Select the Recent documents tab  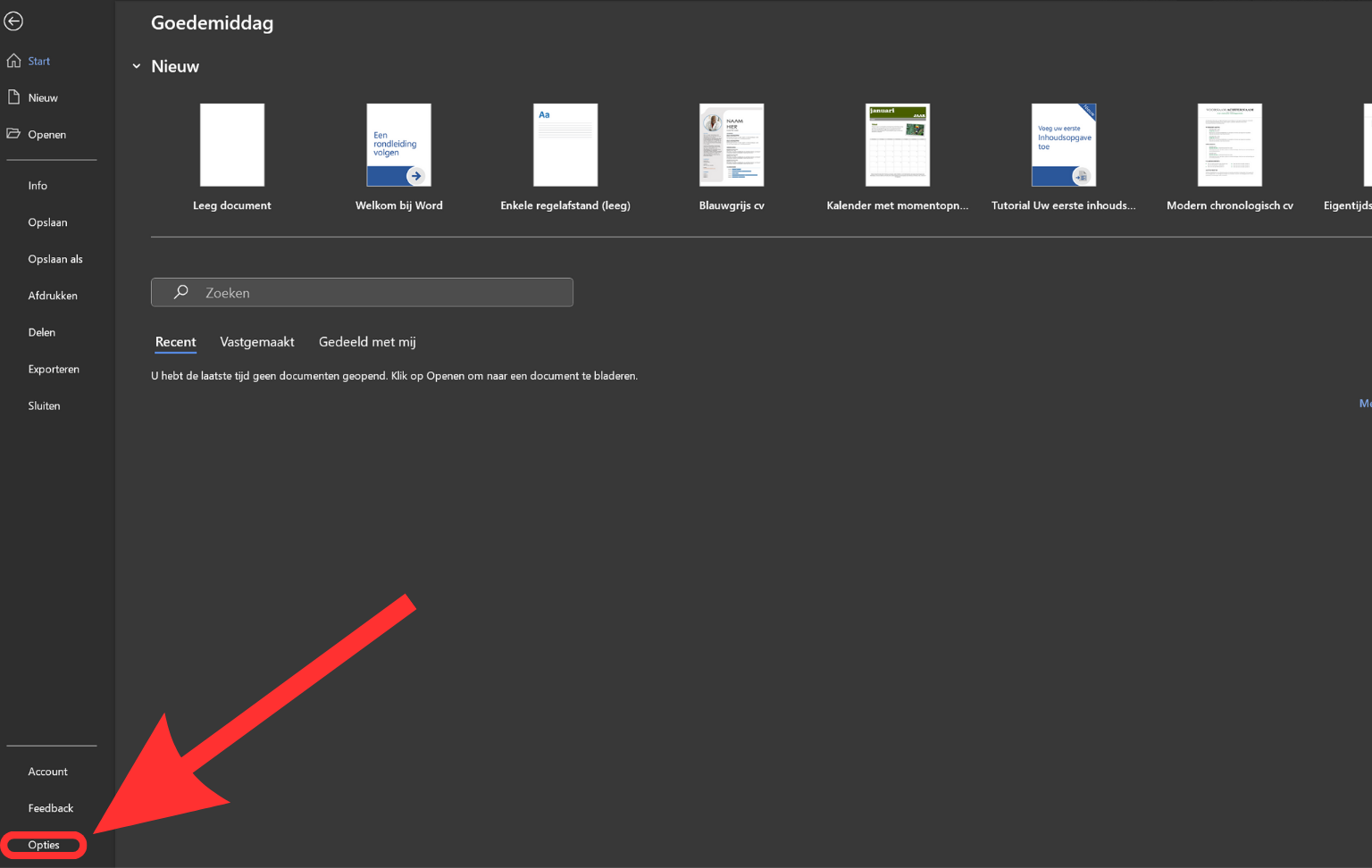pos(175,342)
